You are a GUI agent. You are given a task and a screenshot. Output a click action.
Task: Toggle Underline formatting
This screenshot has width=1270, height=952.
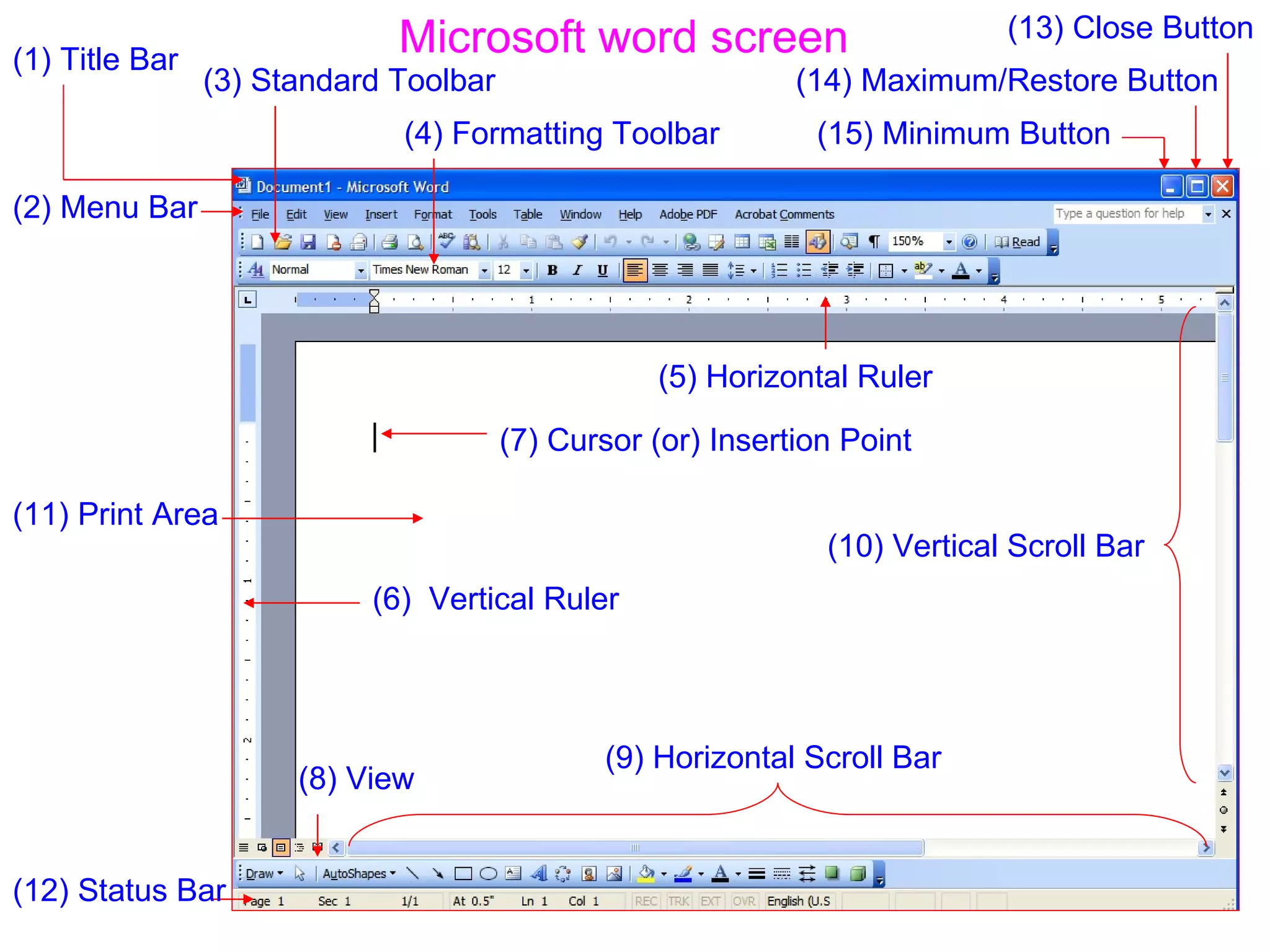tap(602, 270)
